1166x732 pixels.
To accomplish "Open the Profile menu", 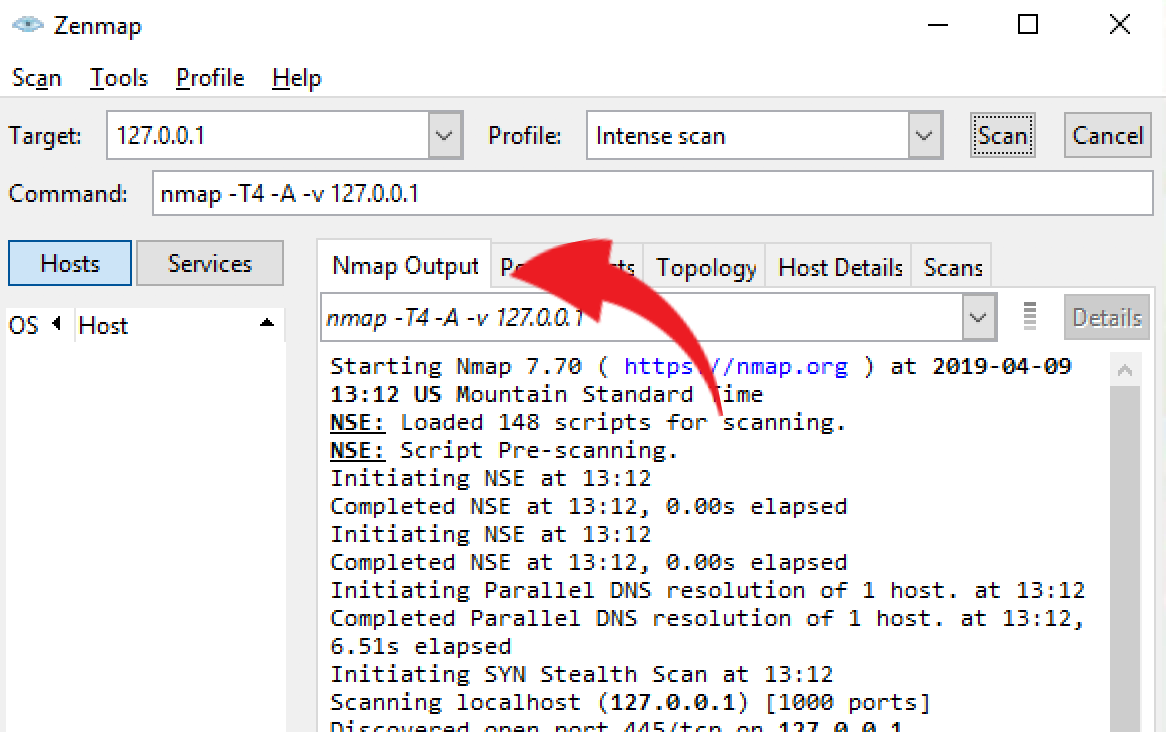I will [x=210, y=78].
